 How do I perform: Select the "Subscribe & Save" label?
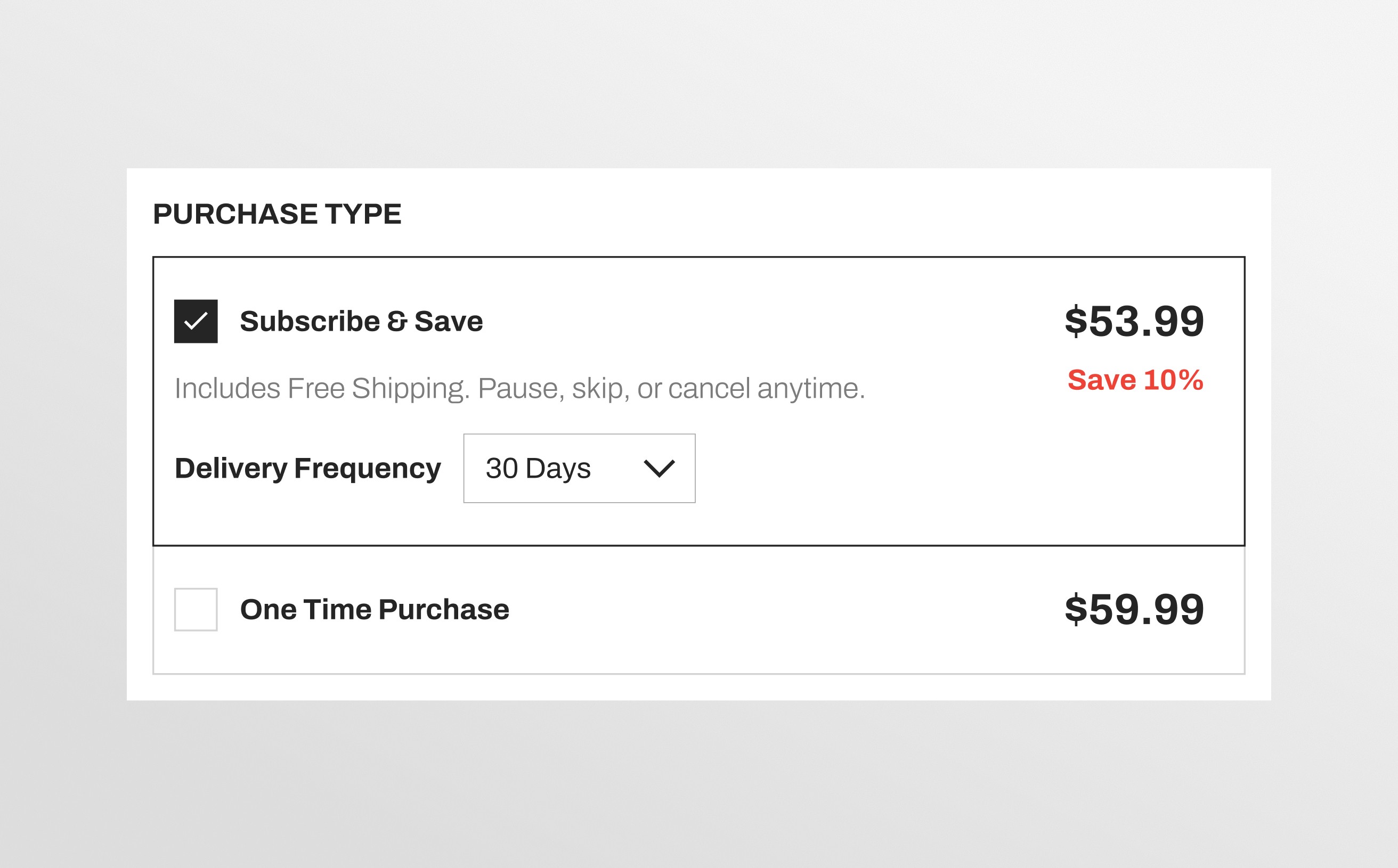pos(361,322)
